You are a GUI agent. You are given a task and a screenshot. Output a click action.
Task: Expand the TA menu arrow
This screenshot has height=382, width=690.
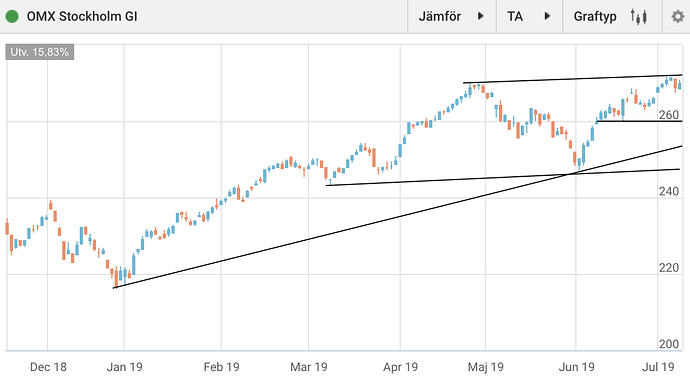pos(547,16)
